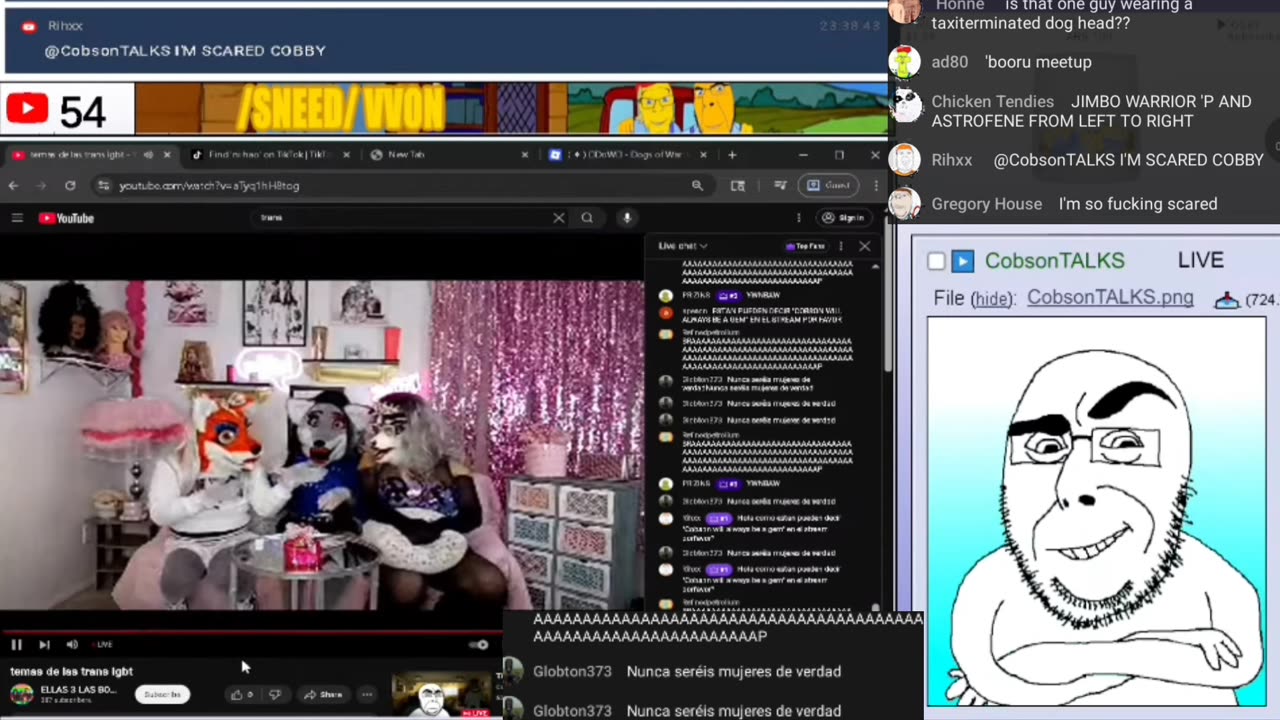The height and width of the screenshot is (720, 1280).
Task: Click Gregory House chat username
Action: [x=986, y=204]
